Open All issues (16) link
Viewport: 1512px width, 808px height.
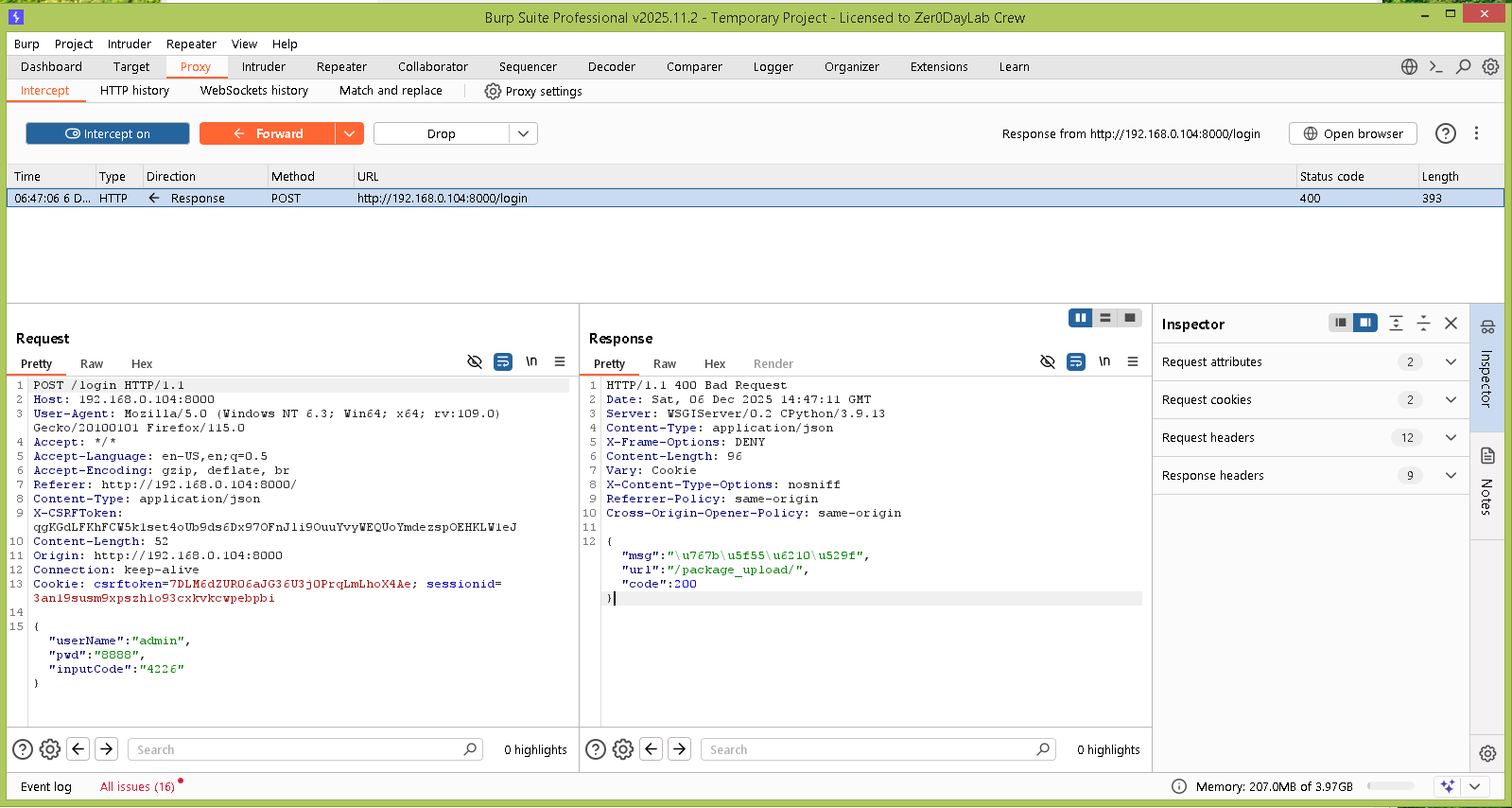[x=138, y=786]
